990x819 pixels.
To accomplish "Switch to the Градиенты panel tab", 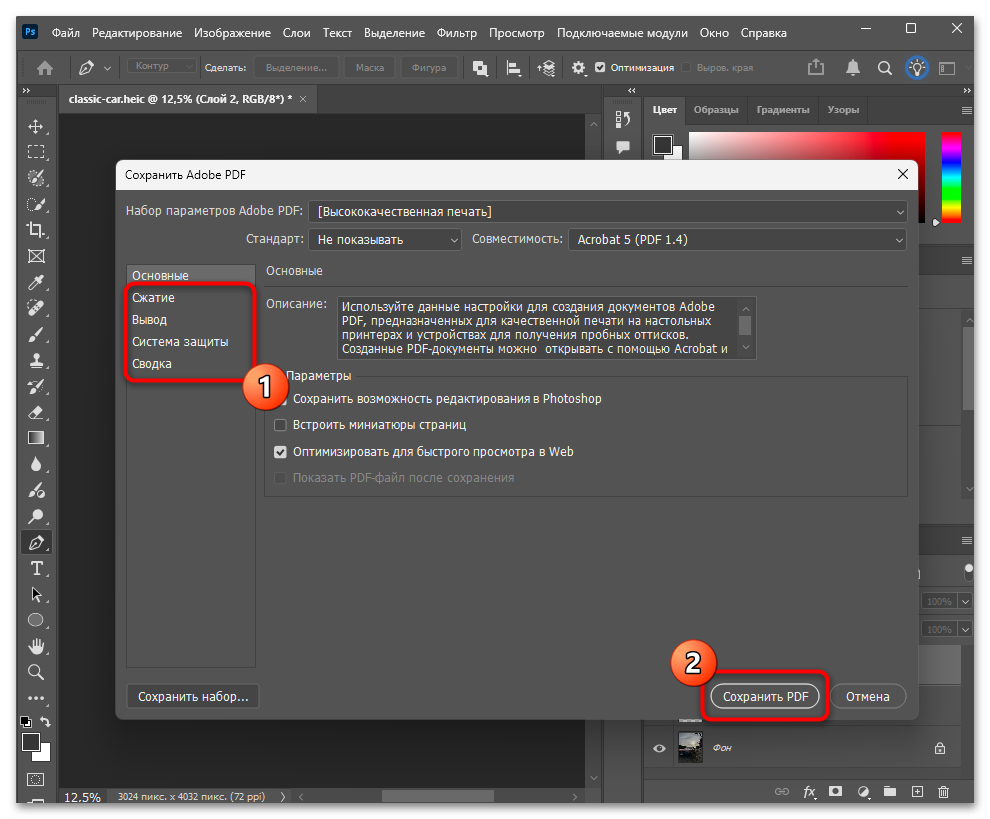I will 782,110.
